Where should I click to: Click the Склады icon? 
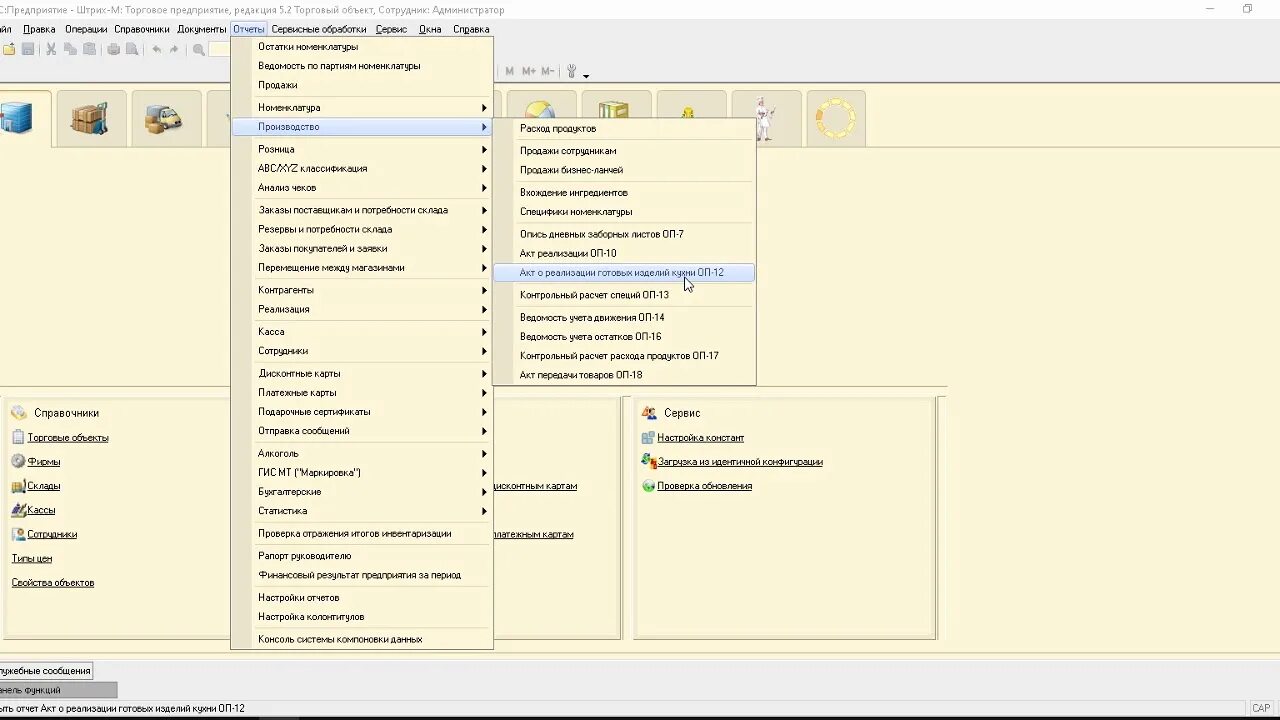point(18,486)
